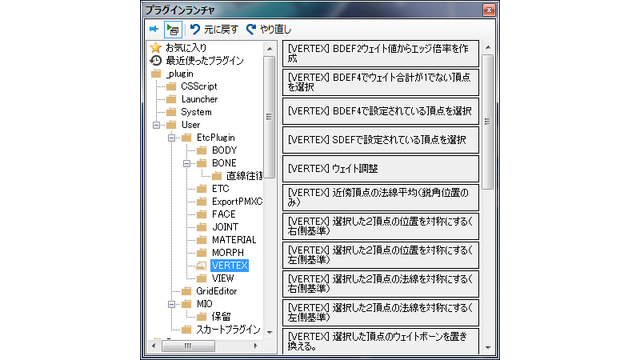Run SDEFで設定されている頂点を選択 plugin
The image size is (640, 360).
(x=380, y=140)
